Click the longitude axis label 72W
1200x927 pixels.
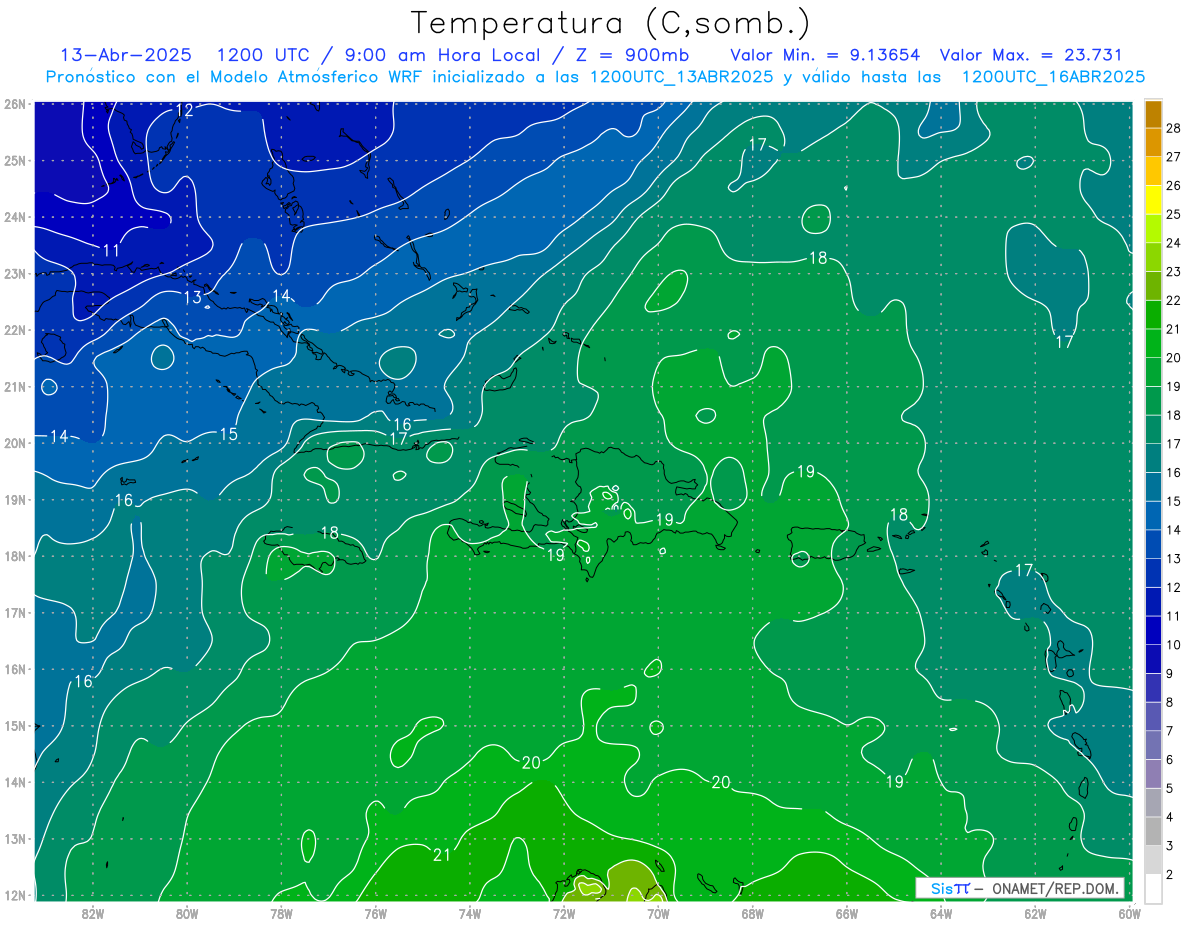click(564, 913)
